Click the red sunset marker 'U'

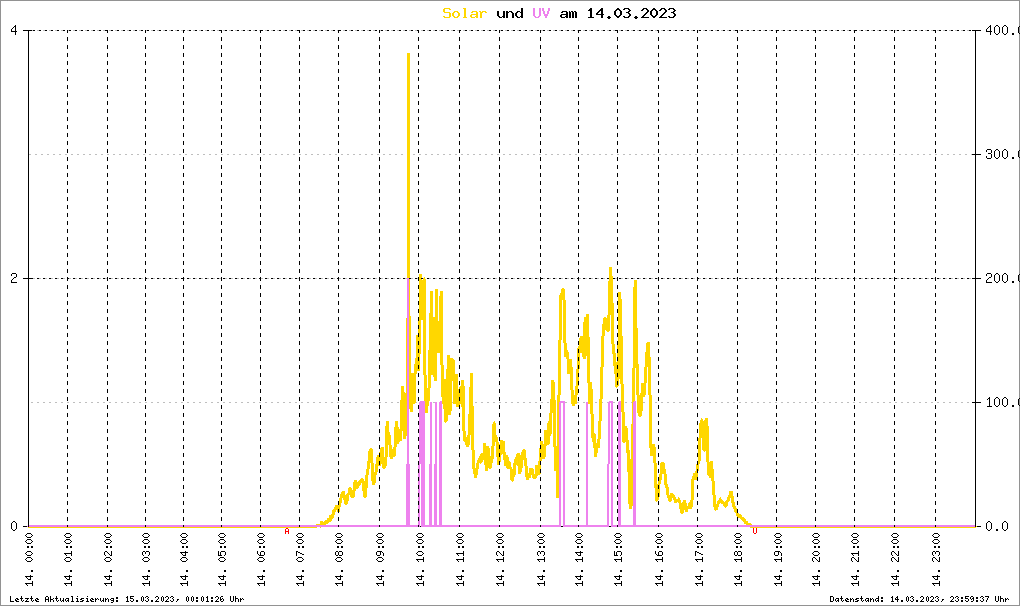[755, 531]
